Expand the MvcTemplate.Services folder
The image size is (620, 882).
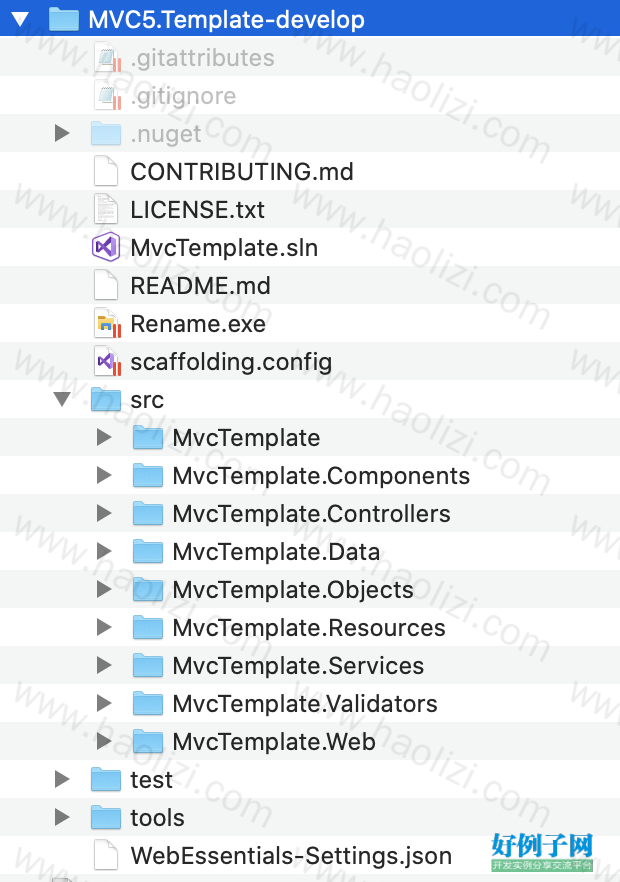104,665
